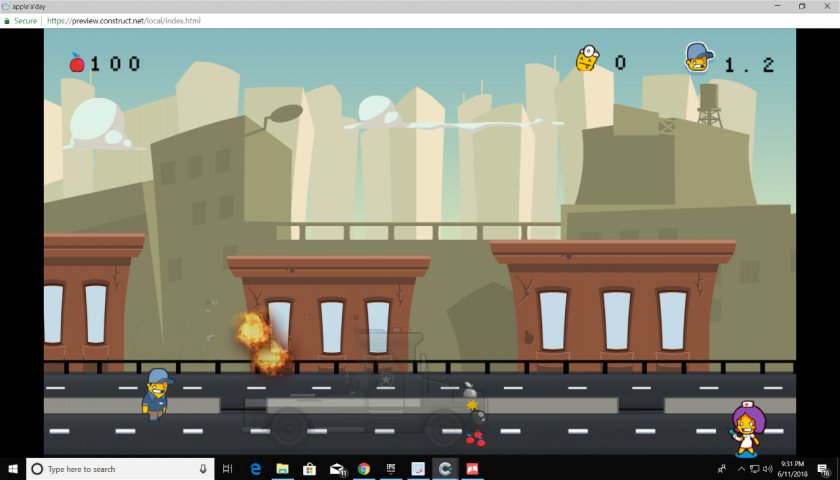Open File Explorer from the taskbar
This screenshot has width=840, height=480.
(x=282, y=468)
